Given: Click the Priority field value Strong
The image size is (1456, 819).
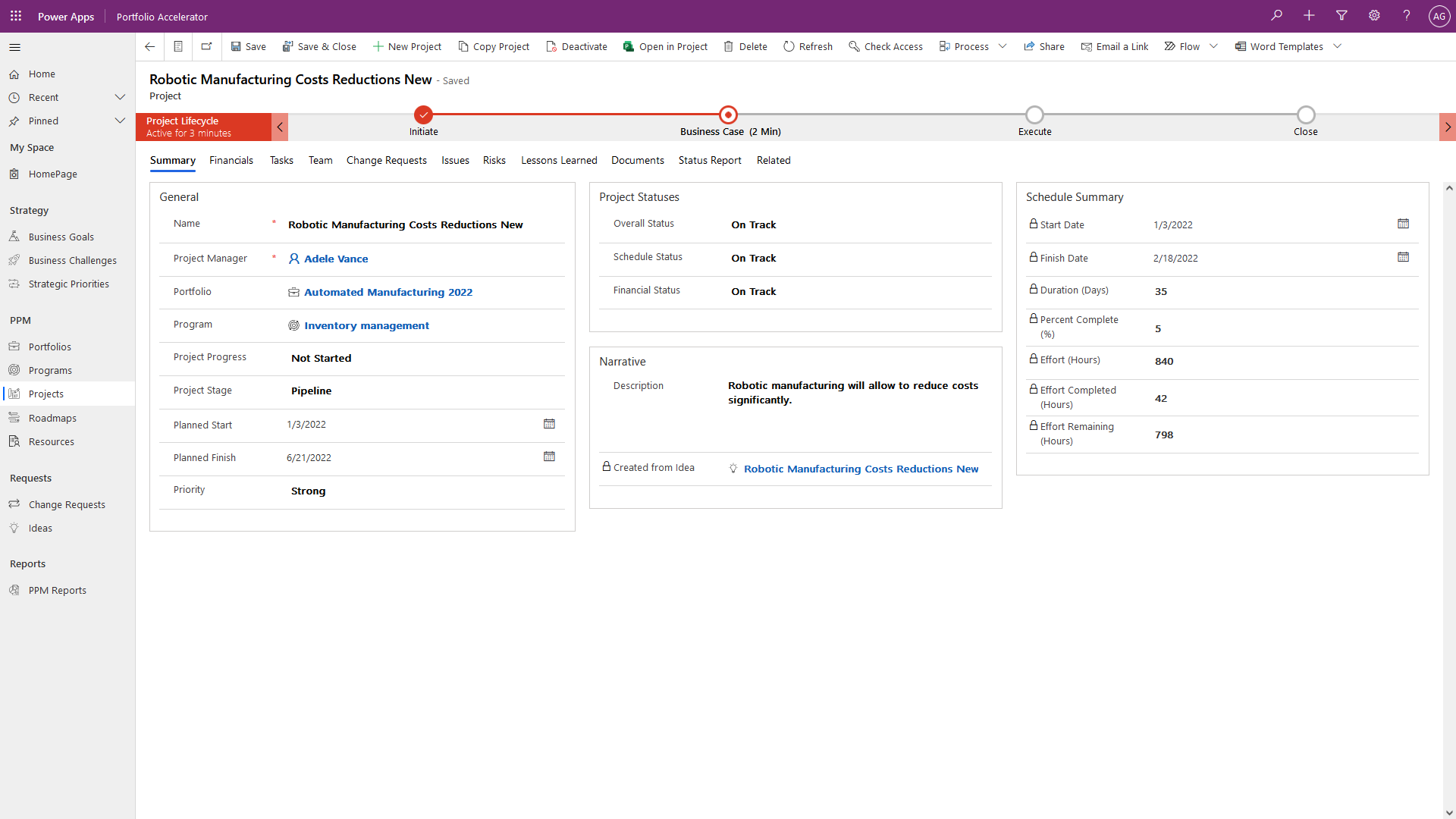Looking at the screenshot, I should pos(308,491).
